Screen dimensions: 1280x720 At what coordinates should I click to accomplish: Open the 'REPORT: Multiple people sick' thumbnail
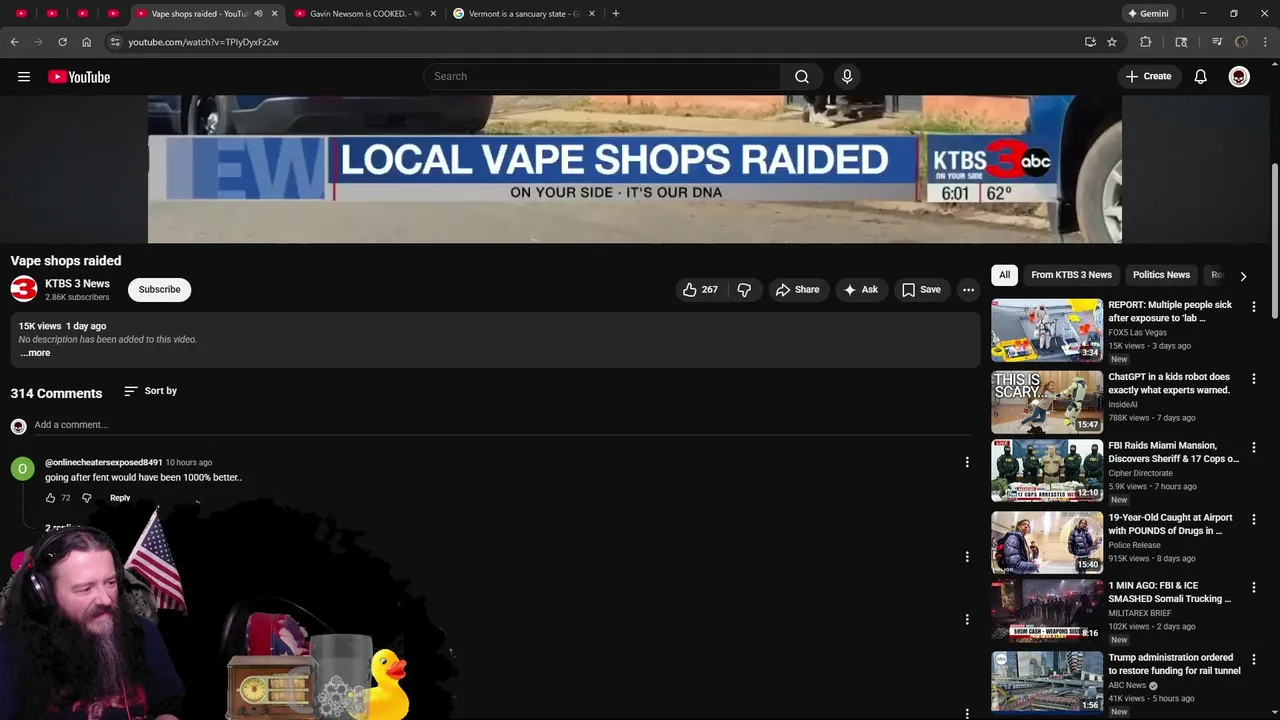coord(1047,330)
